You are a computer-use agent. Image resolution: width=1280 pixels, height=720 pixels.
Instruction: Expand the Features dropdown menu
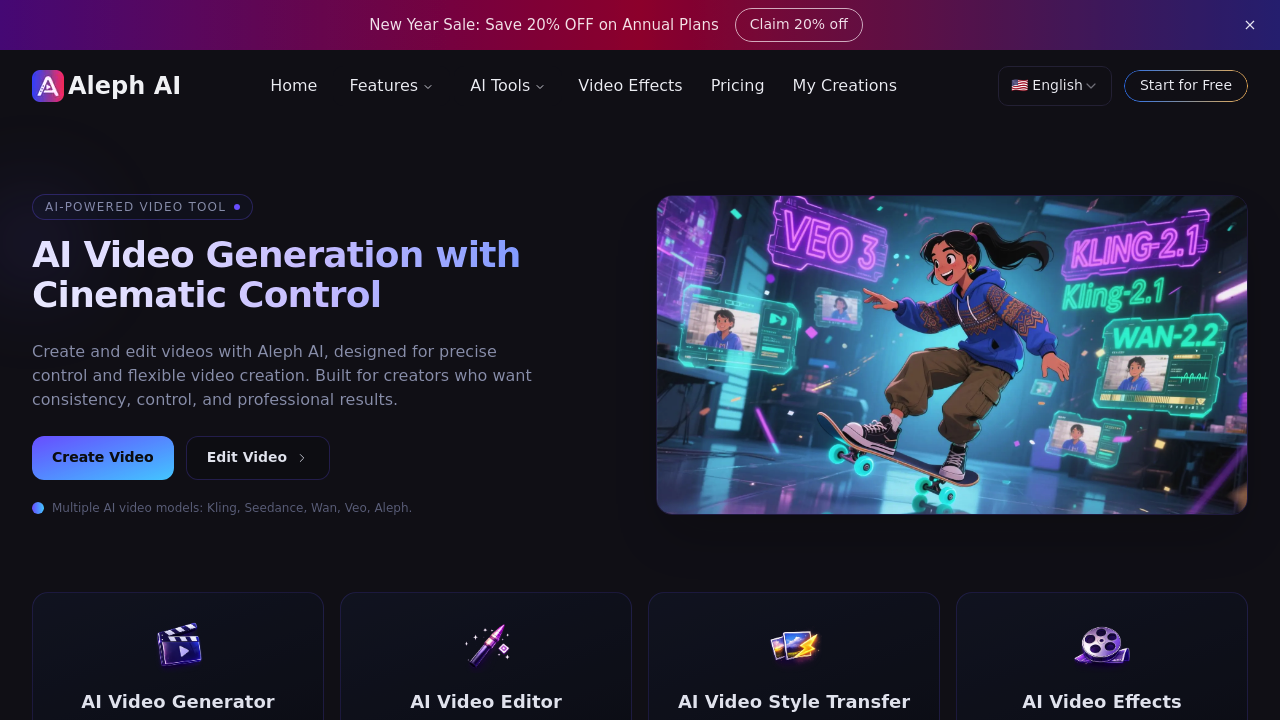pyautogui.click(x=390, y=85)
